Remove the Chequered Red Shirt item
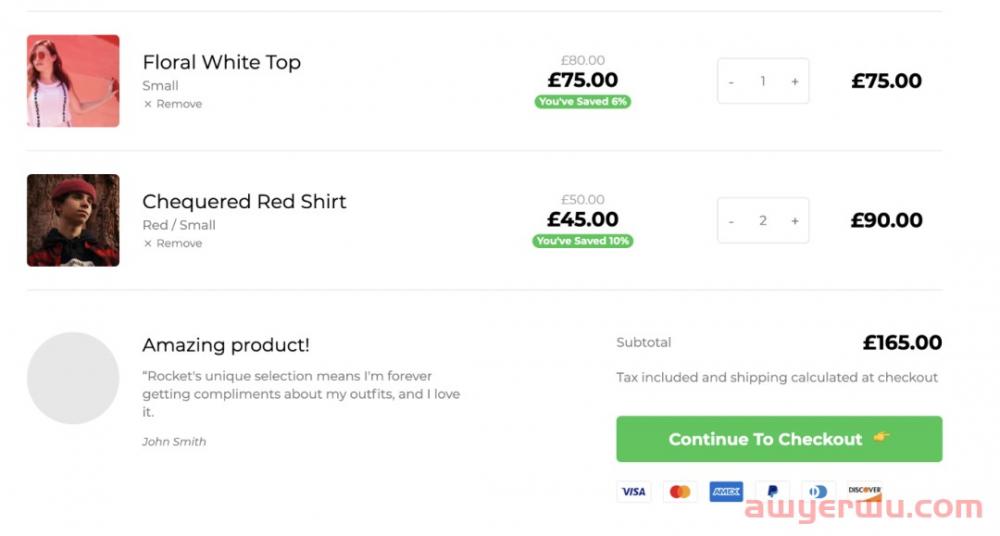Image resolution: width=1000 pixels, height=536 pixels. (x=173, y=243)
